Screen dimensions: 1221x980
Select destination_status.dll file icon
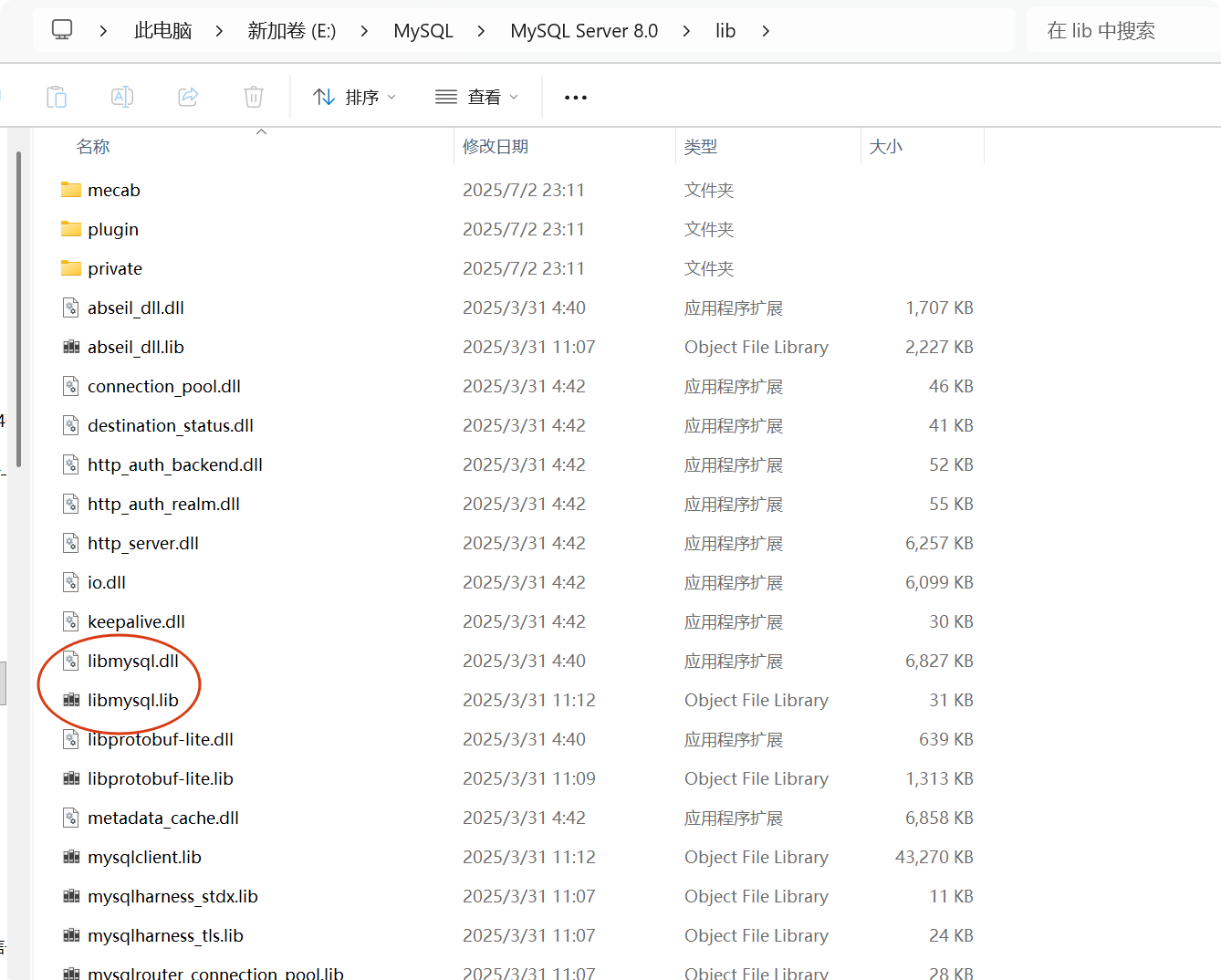[x=71, y=425]
